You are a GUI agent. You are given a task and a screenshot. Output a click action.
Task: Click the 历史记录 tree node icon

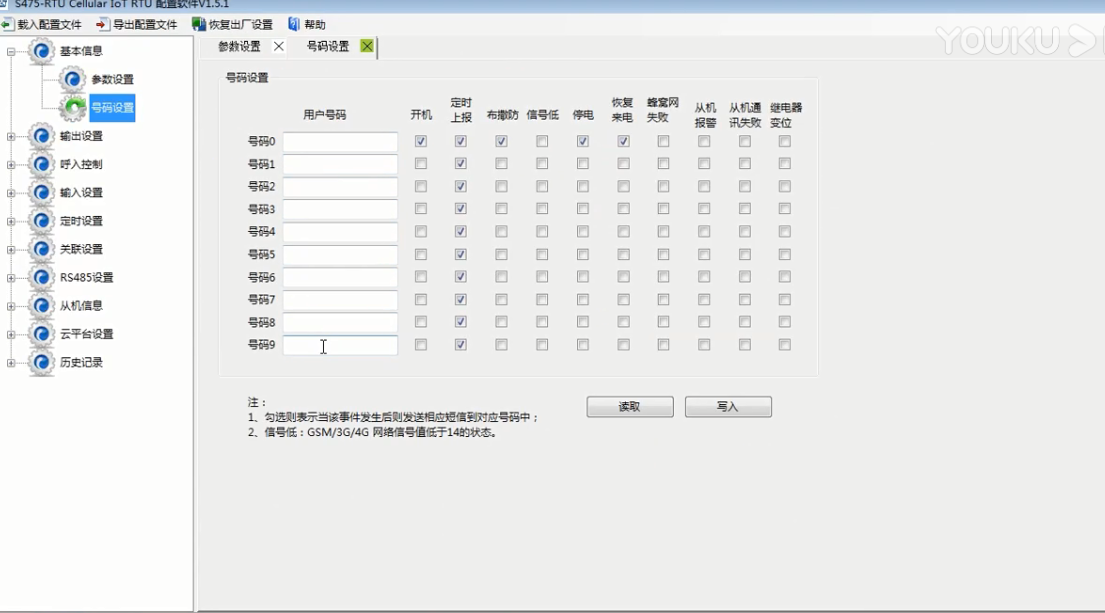coord(41,362)
